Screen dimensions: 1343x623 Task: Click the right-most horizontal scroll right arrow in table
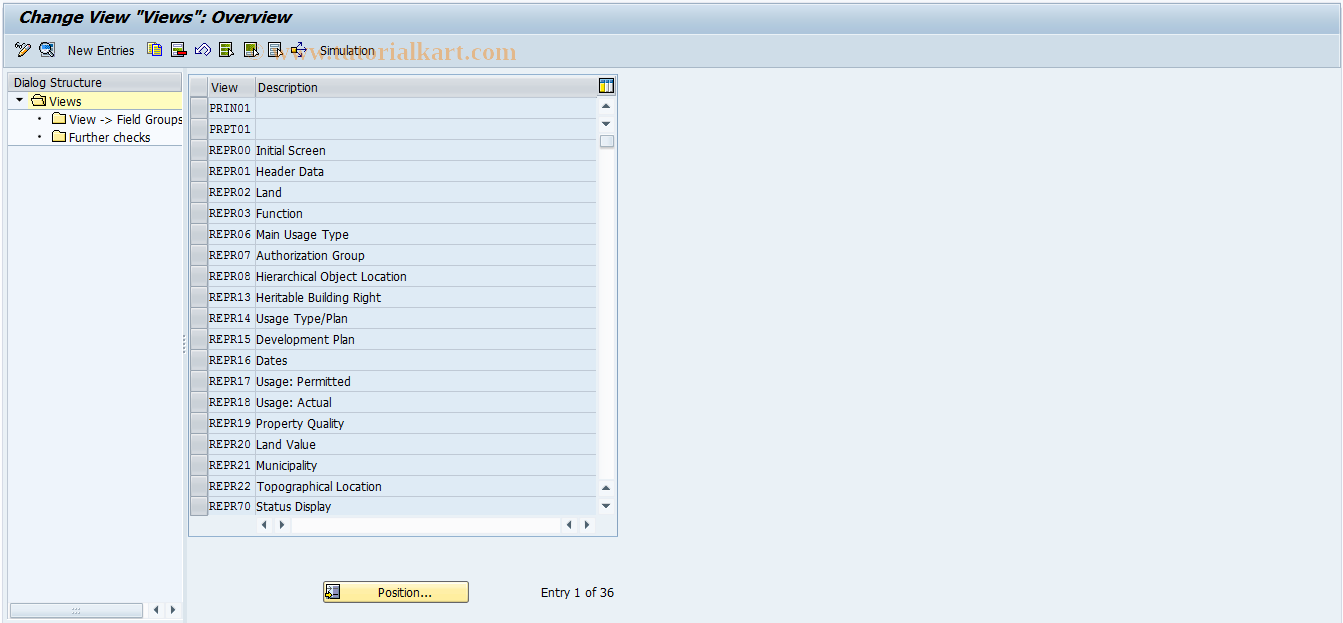(x=587, y=524)
